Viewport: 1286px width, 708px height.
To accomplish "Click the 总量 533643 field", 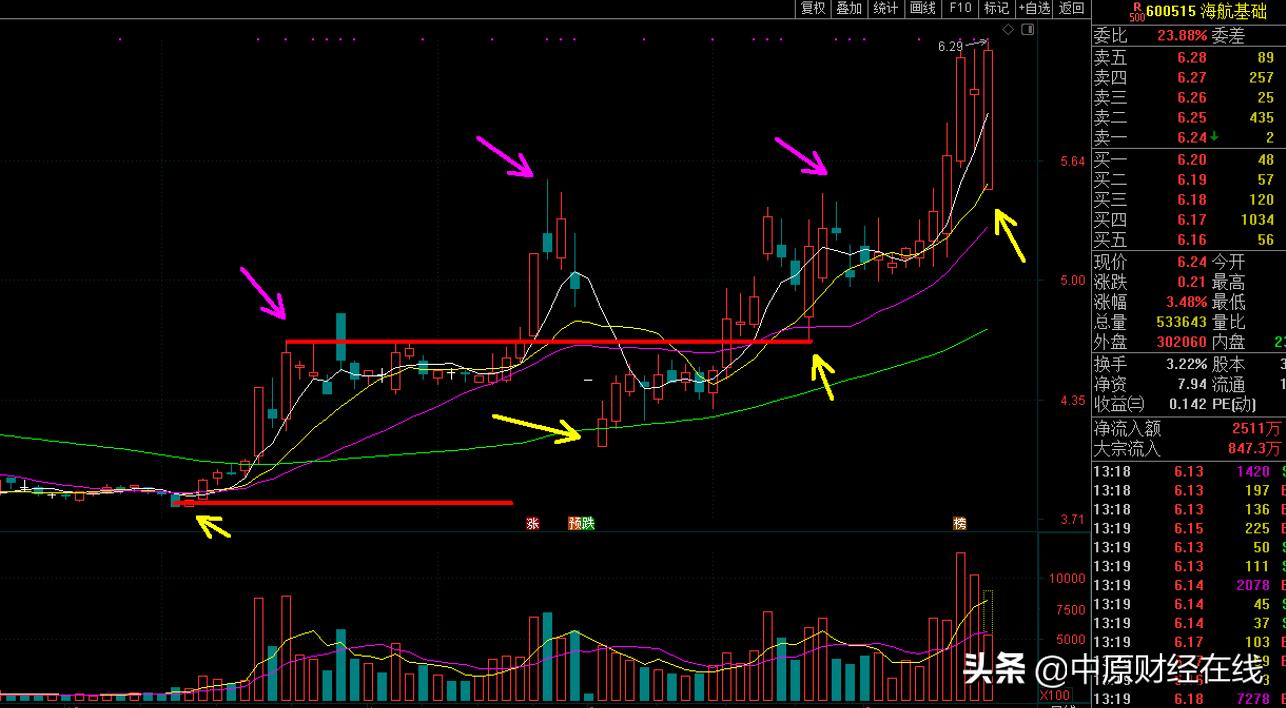I will tap(1150, 322).
